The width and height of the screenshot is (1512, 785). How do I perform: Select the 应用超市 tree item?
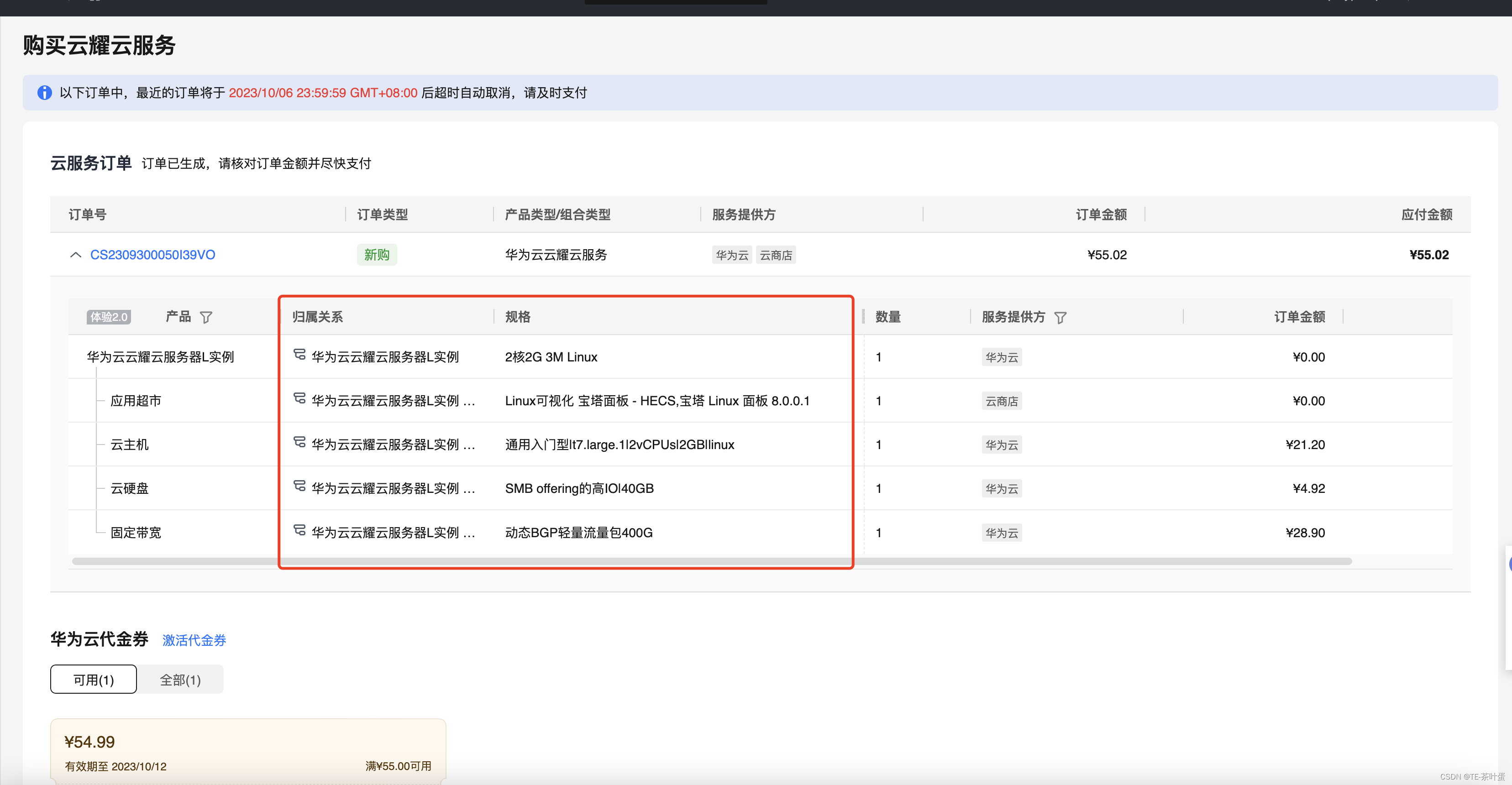[x=136, y=401]
